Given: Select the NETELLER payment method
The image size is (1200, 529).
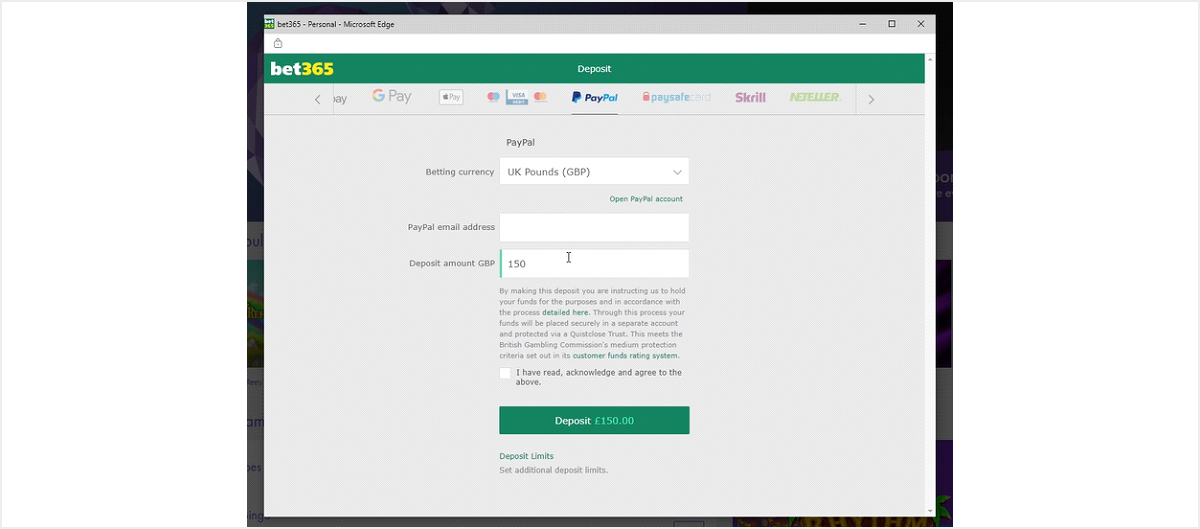Looking at the screenshot, I should (815, 98).
